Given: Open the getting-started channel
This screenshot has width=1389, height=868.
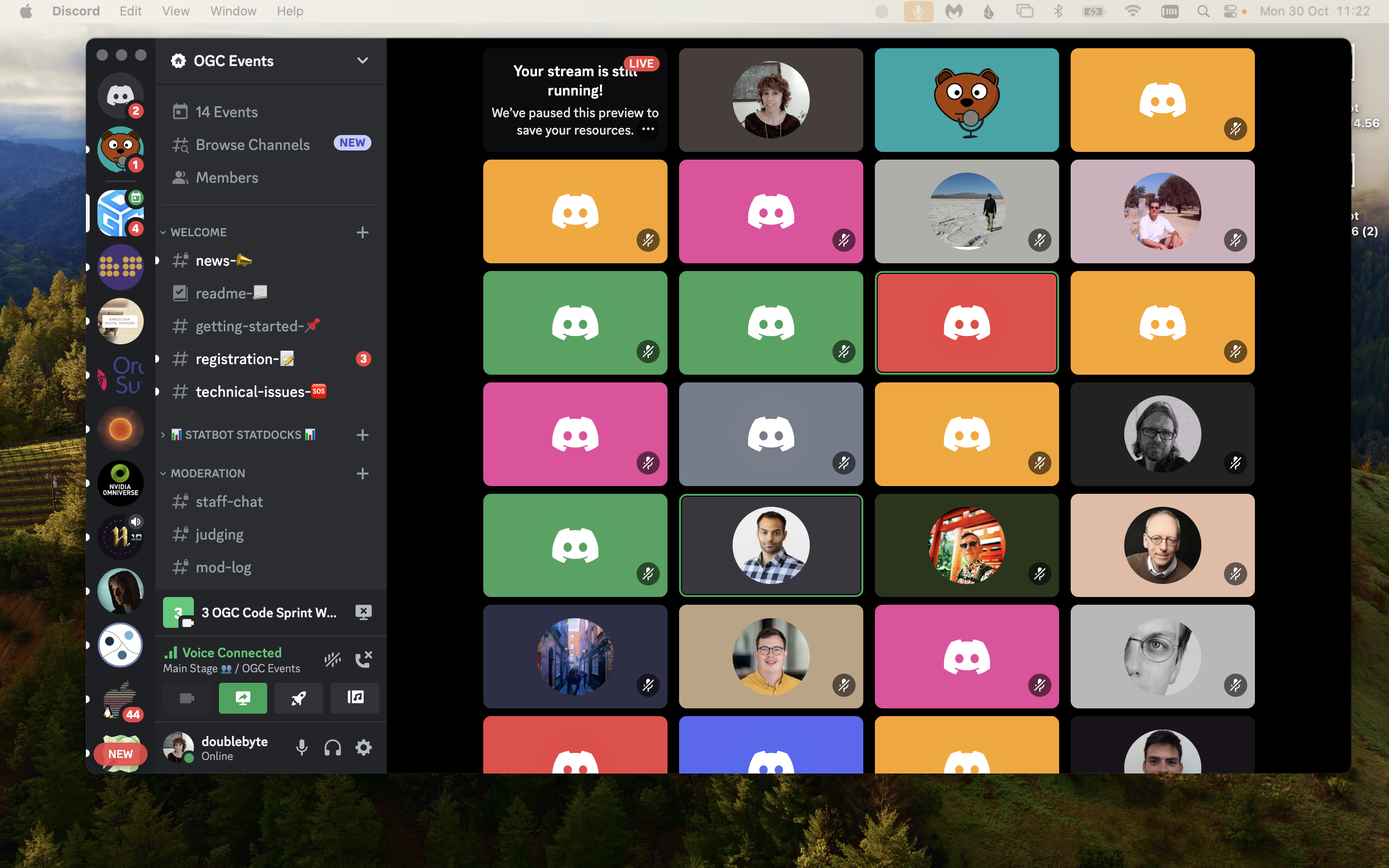Looking at the screenshot, I should tap(271, 326).
